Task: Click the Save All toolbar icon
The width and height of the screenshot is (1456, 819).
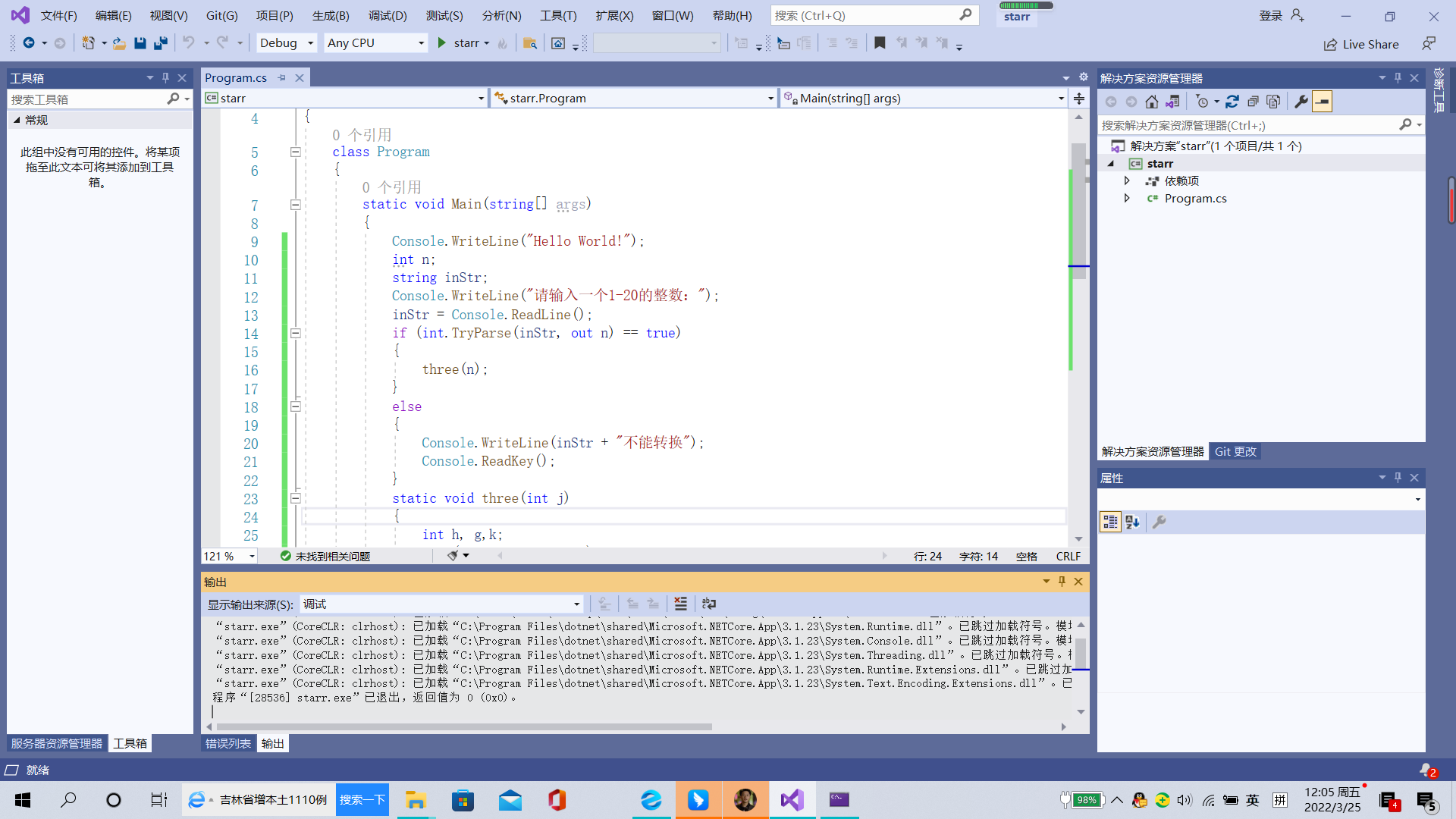Action: [x=160, y=43]
